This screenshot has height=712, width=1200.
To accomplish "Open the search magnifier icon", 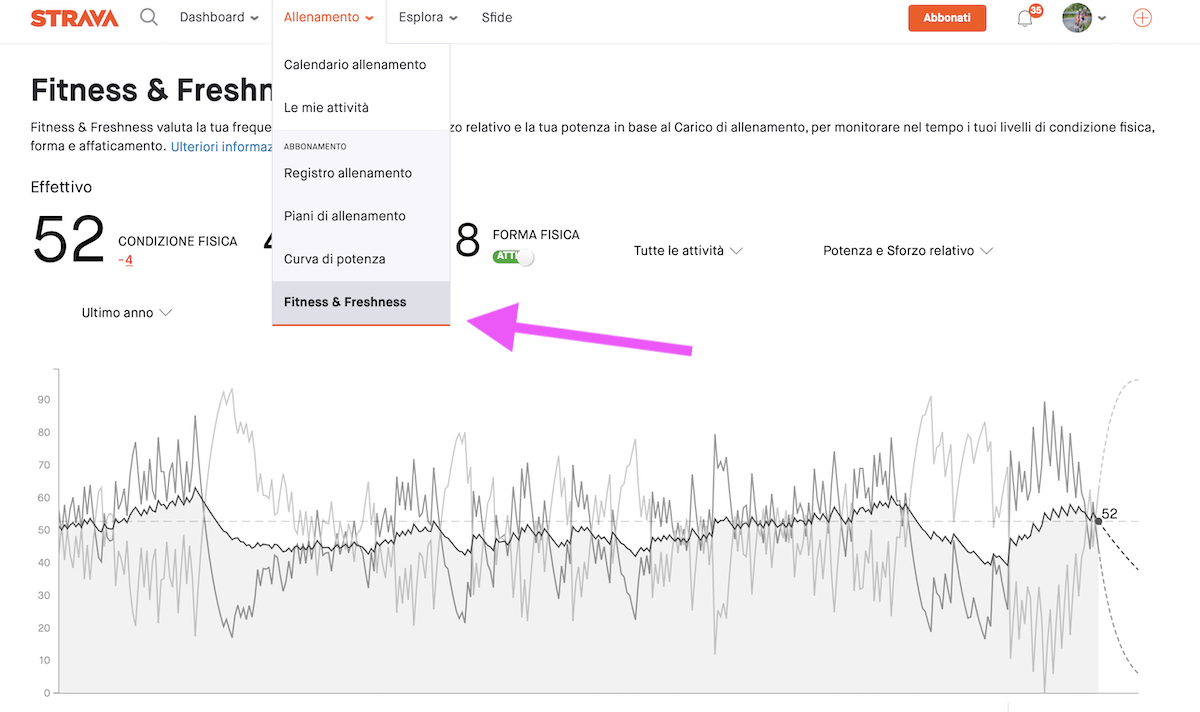I will coord(149,17).
